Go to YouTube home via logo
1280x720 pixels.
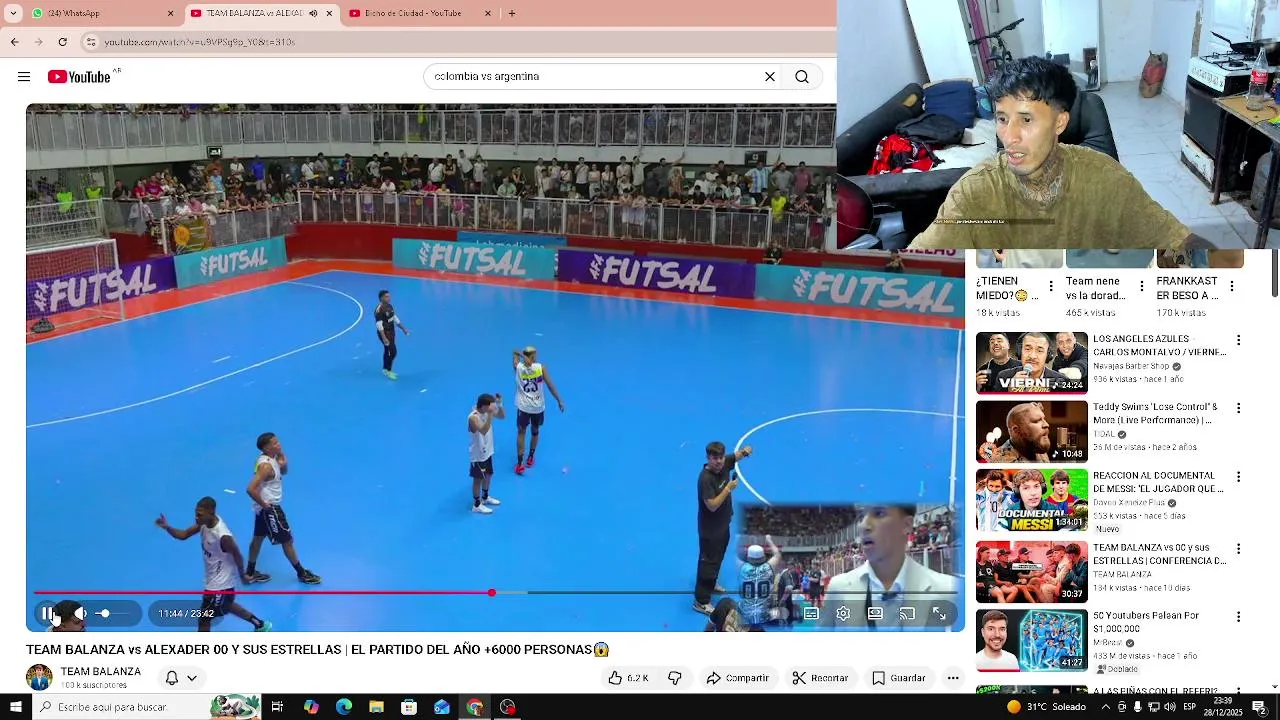(x=79, y=77)
